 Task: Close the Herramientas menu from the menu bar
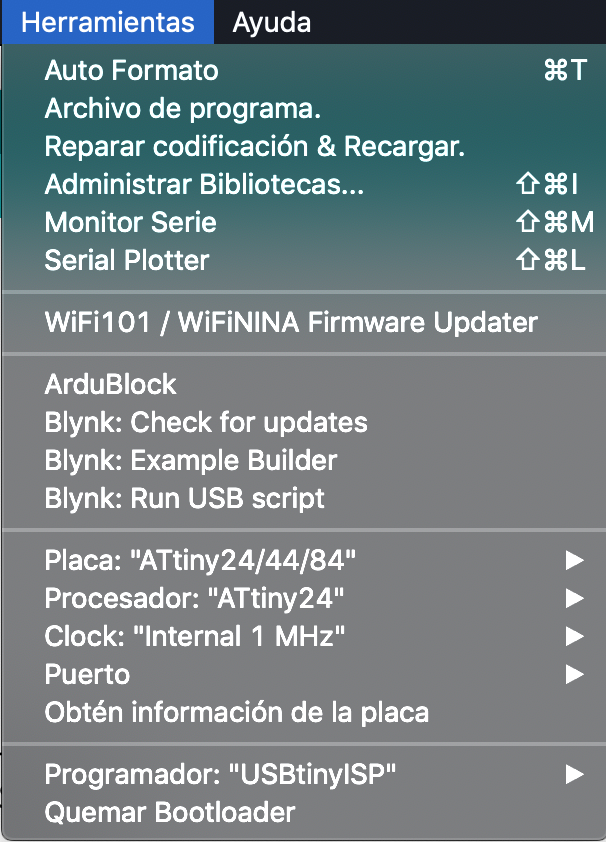pyautogui.click(x=108, y=23)
